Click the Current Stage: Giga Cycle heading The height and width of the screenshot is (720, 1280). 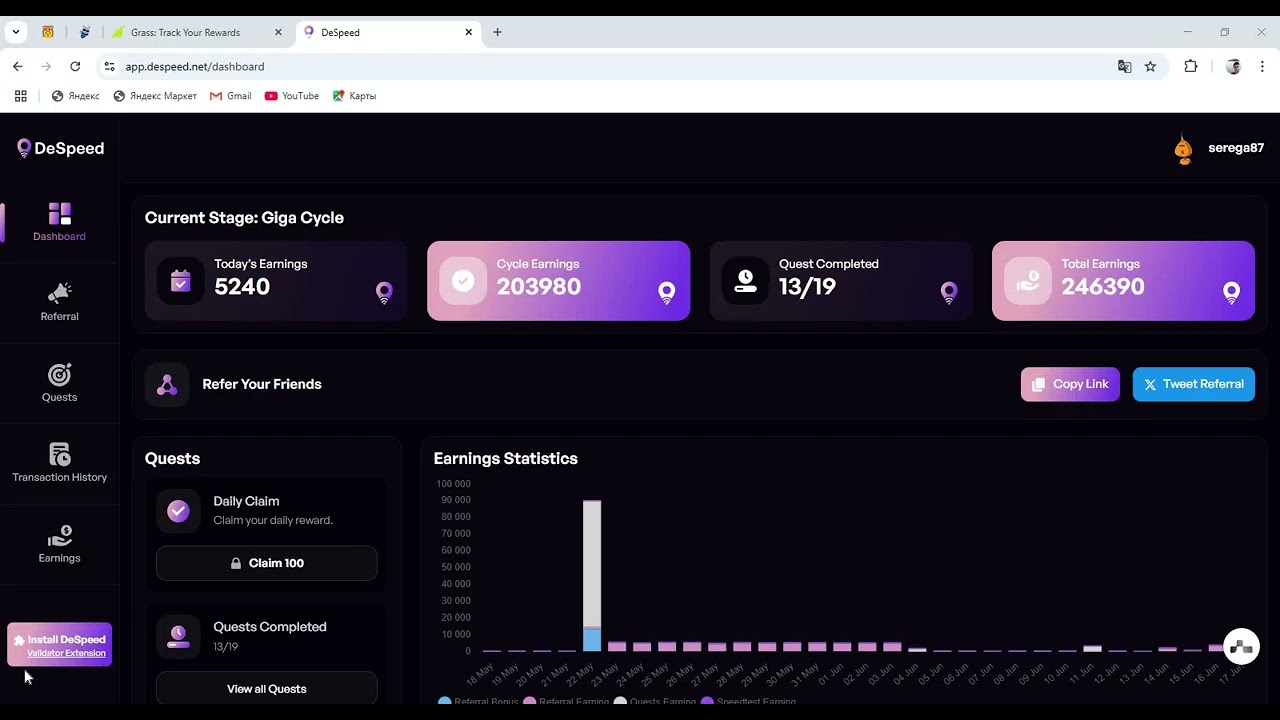(244, 218)
